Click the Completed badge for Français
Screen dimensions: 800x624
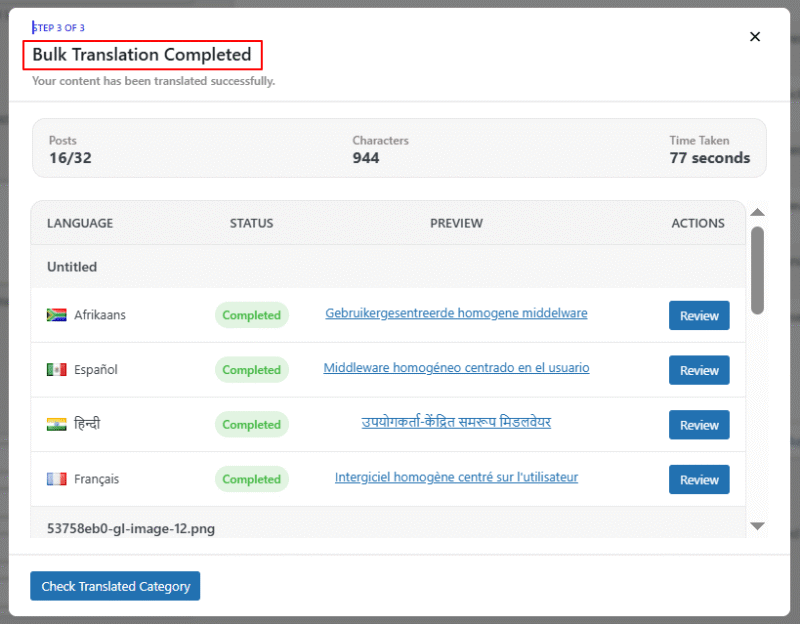(251, 478)
